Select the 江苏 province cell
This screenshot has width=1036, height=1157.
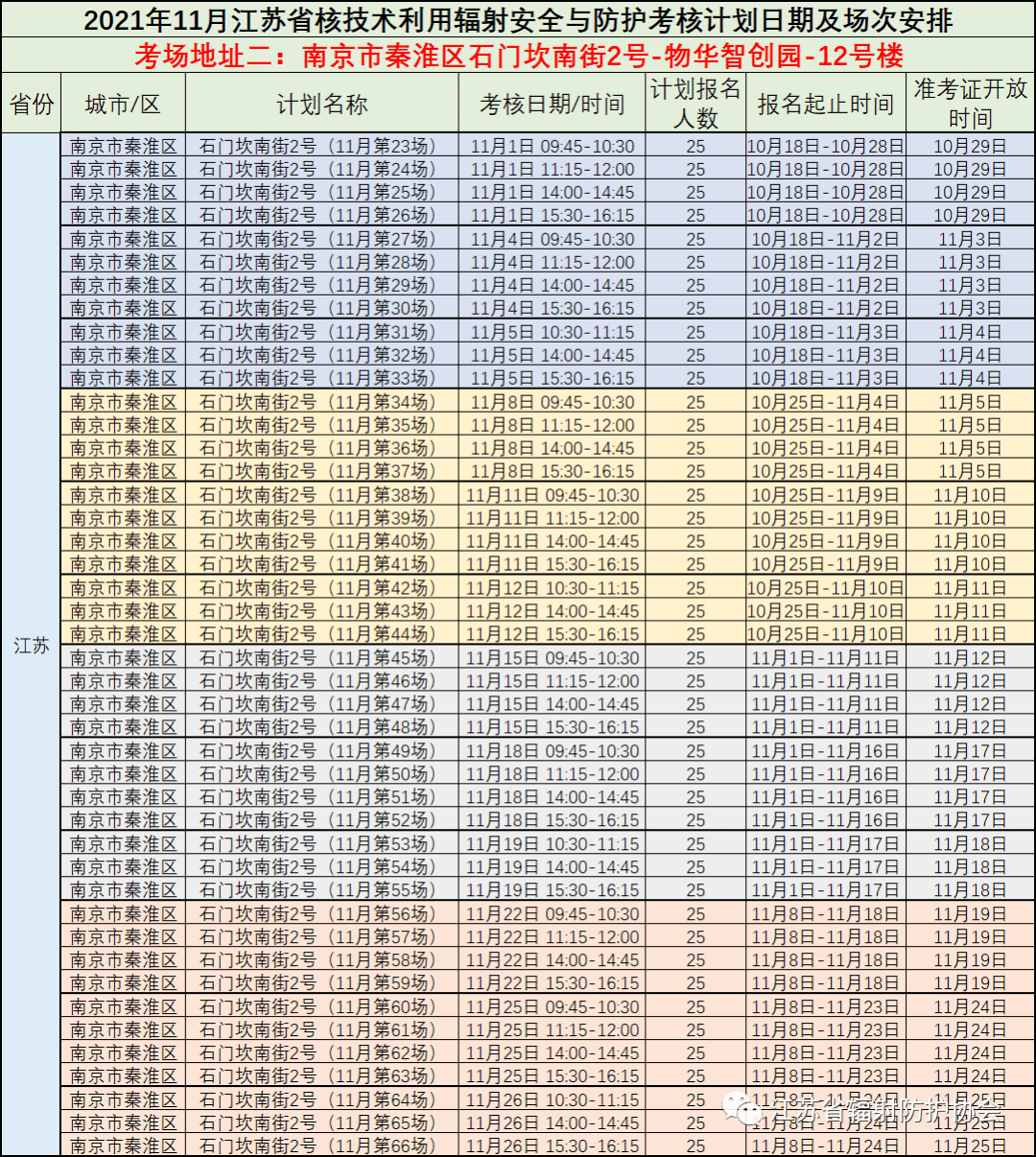pos(34,645)
